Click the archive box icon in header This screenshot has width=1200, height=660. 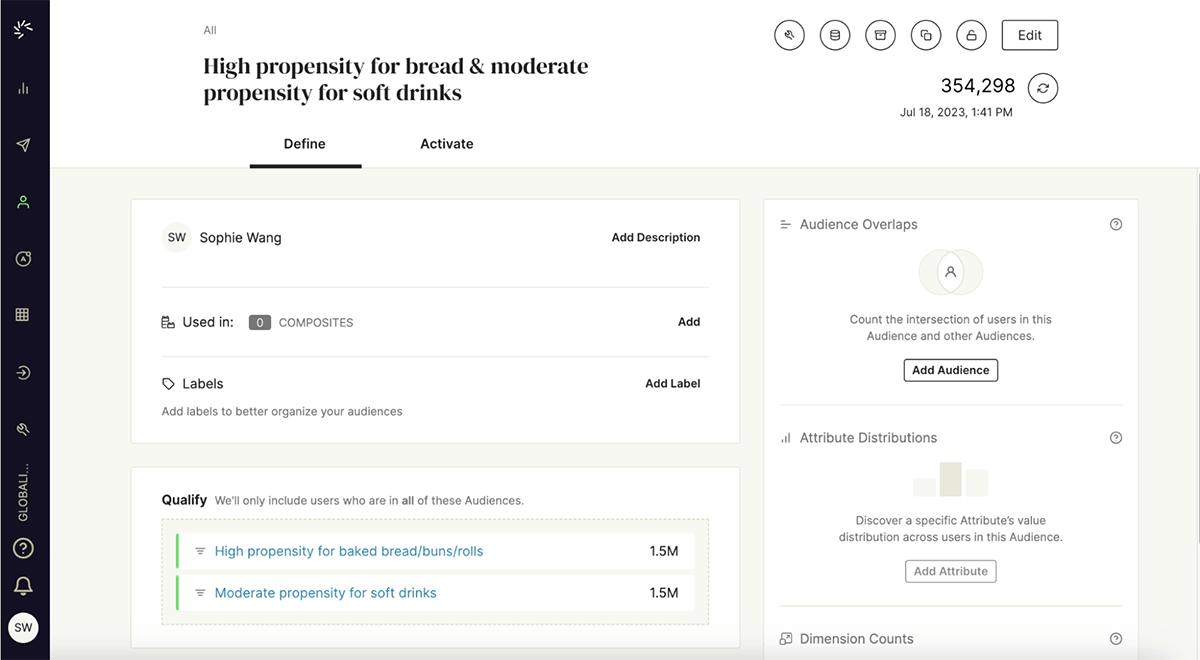click(x=880, y=36)
